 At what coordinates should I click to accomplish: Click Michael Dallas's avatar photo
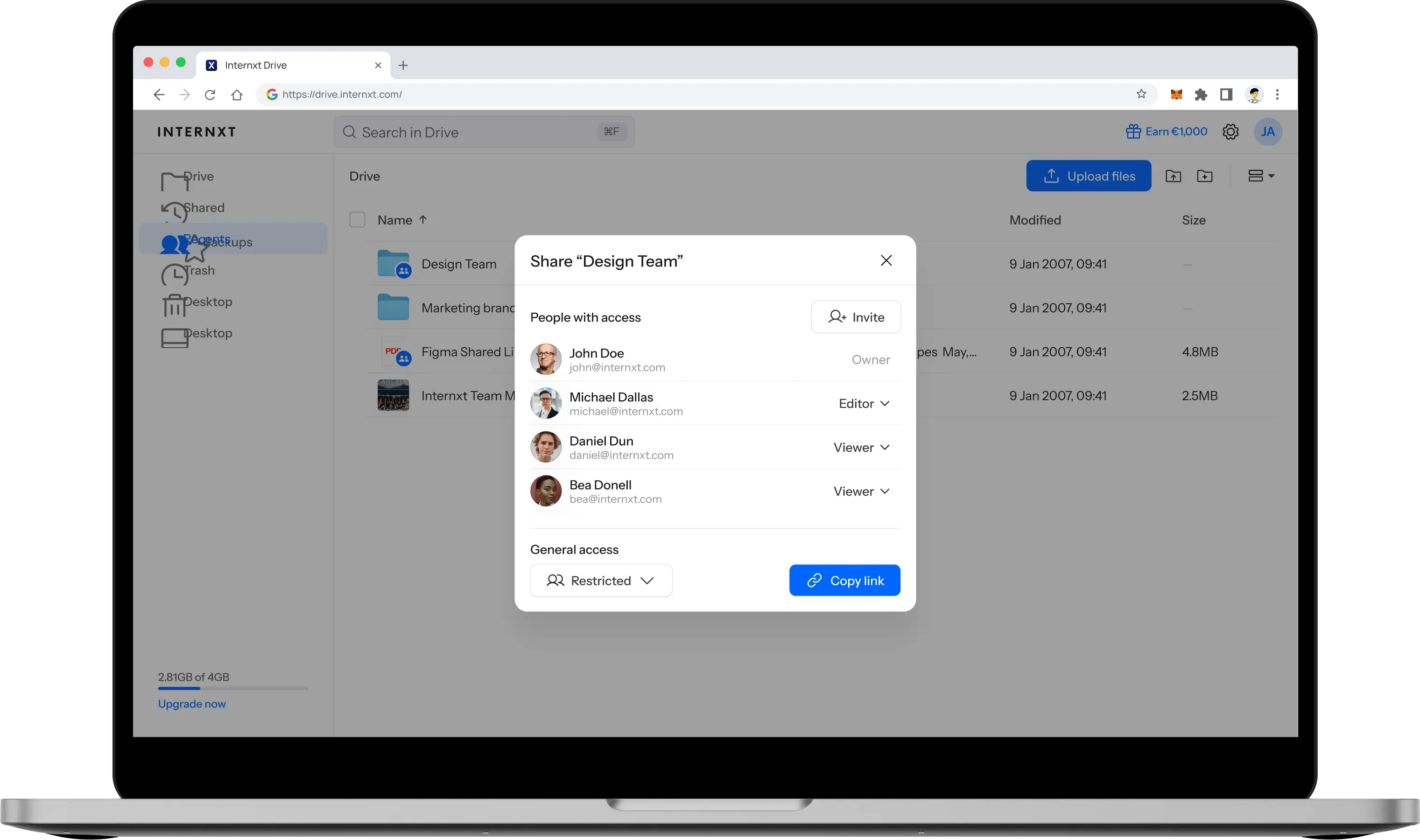546,403
